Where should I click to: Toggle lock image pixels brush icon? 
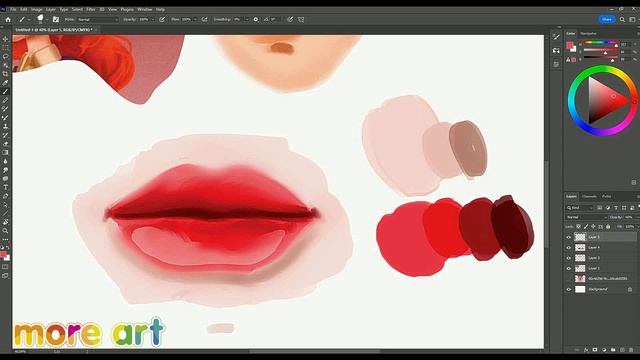click(x=586, y=227)
